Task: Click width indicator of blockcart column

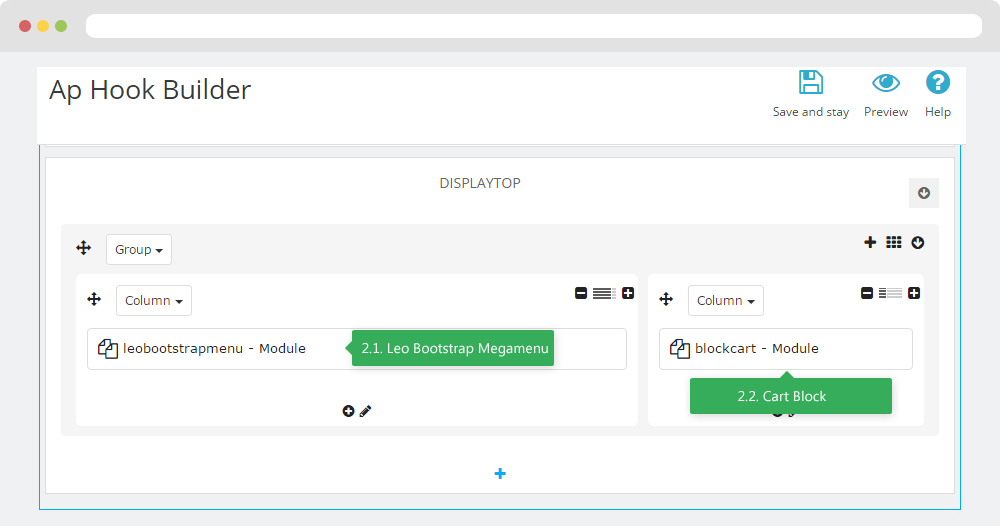Action: [890, 293]
